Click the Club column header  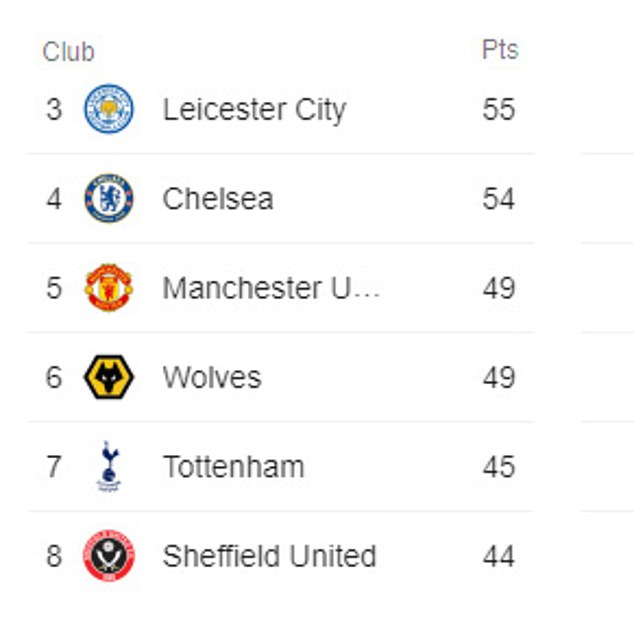(x=68, y=52)
